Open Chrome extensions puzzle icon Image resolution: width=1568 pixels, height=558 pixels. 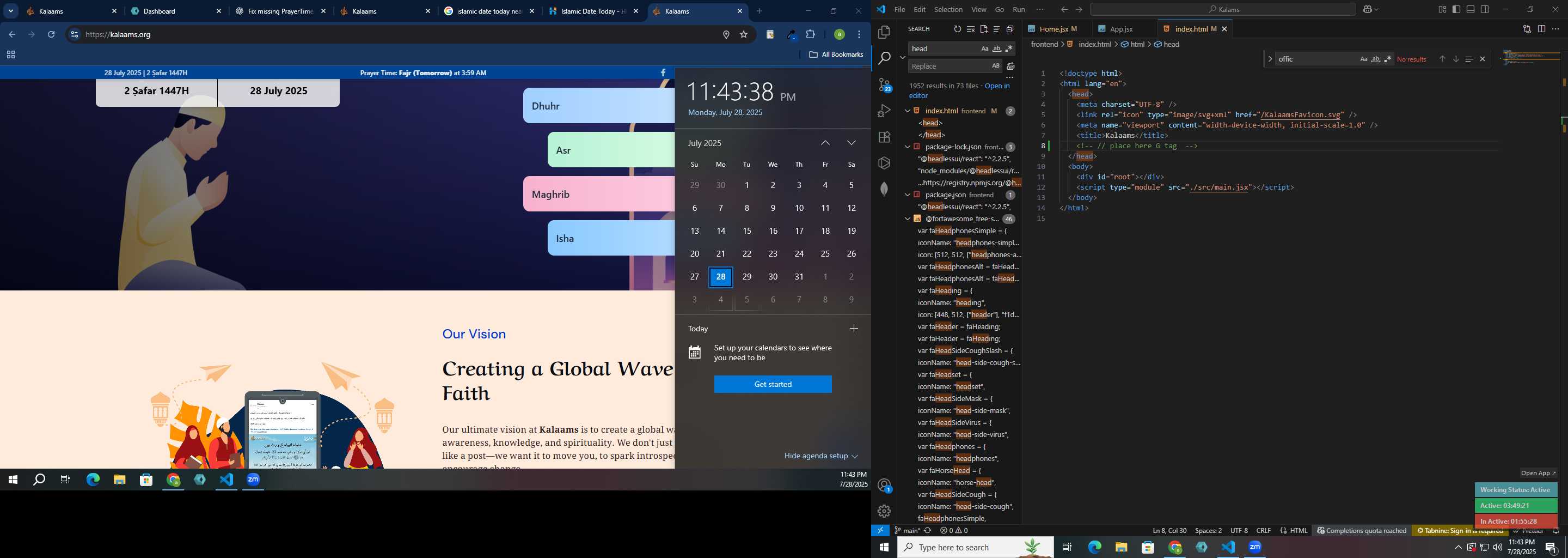tap(810, 35)
